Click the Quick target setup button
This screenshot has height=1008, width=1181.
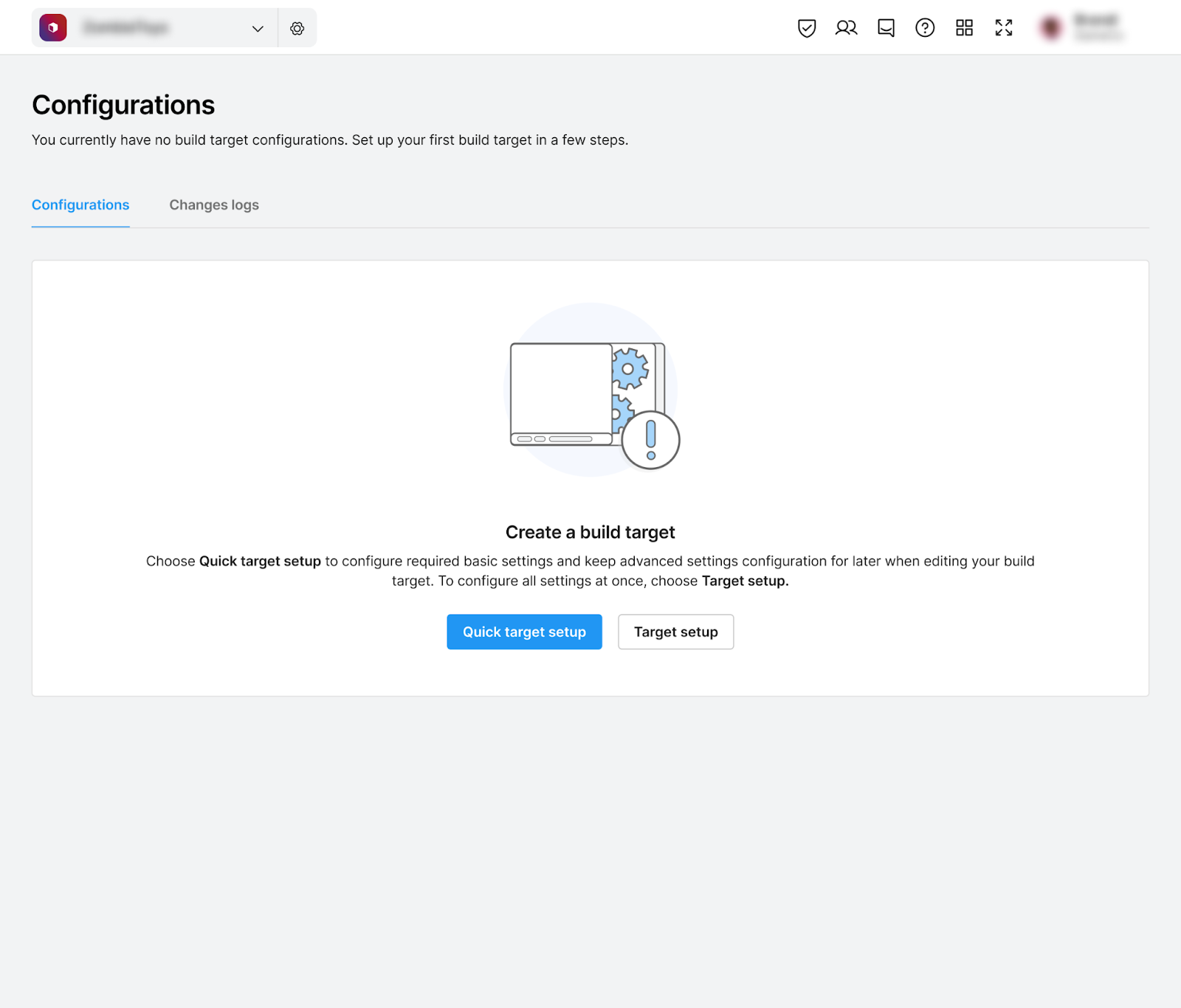(x=524, y=632)
